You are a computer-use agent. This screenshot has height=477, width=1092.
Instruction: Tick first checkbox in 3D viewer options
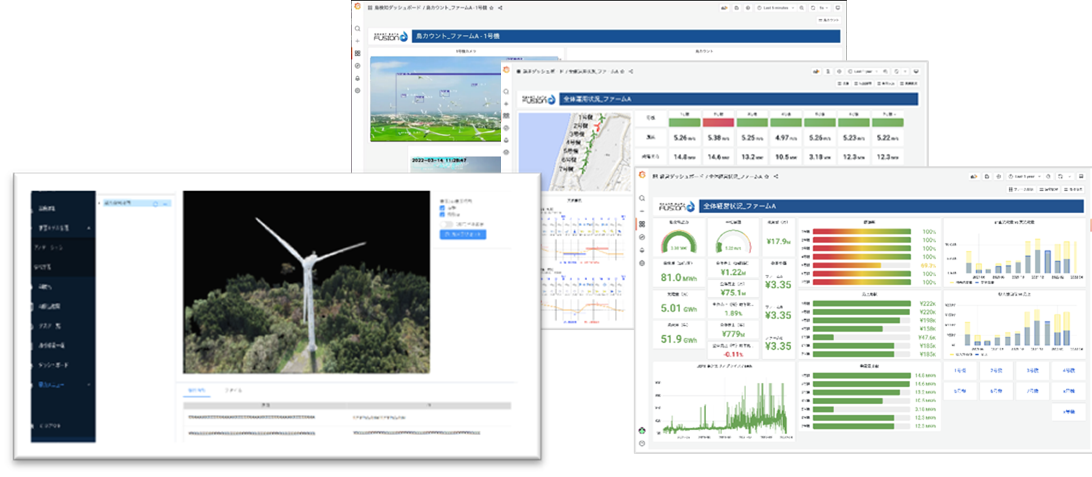point(443,207)
